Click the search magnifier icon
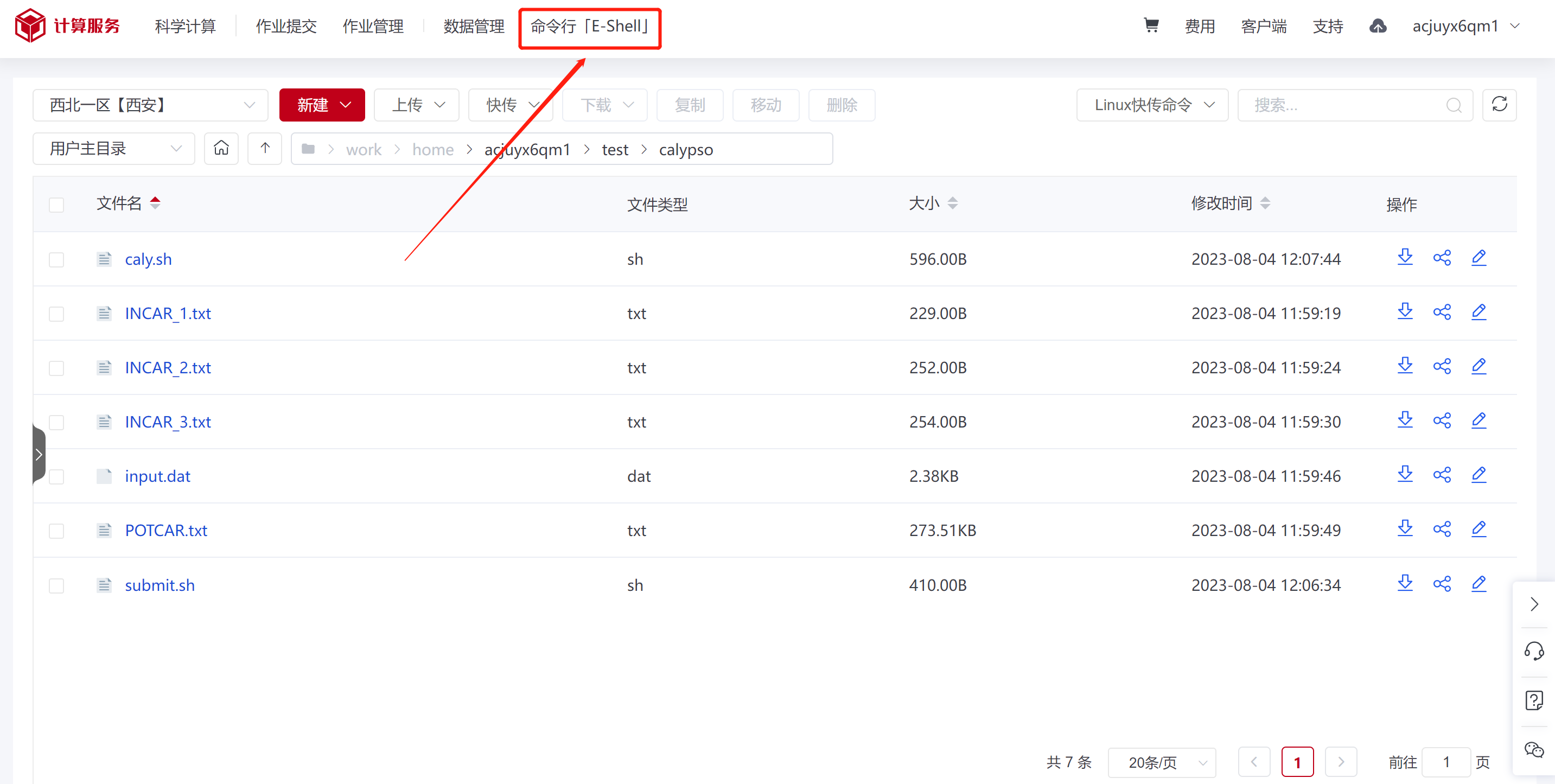1555x784 pixels. 1454,106
